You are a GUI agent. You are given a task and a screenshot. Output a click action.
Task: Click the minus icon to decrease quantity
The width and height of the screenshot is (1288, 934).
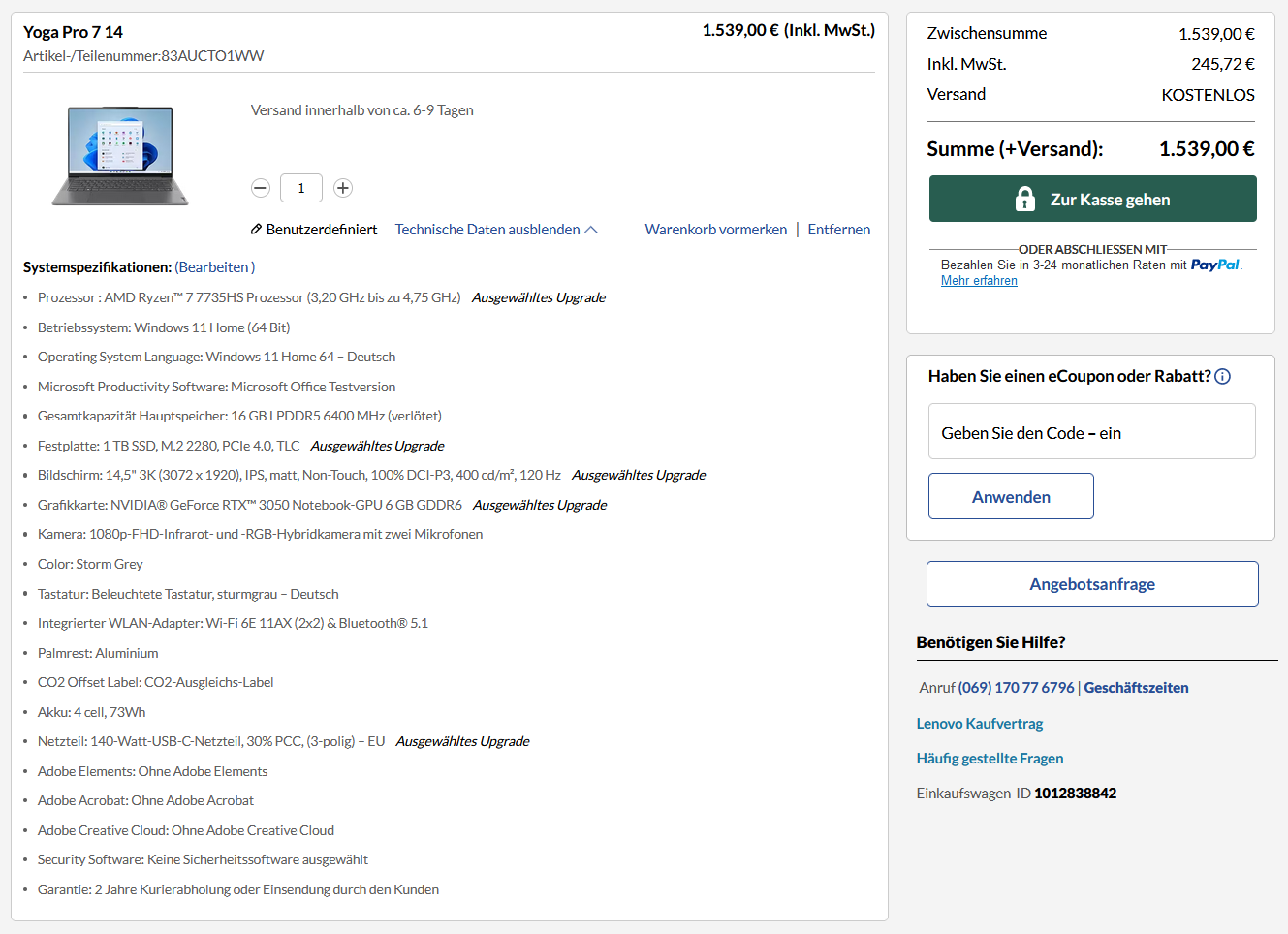[260, 188]
